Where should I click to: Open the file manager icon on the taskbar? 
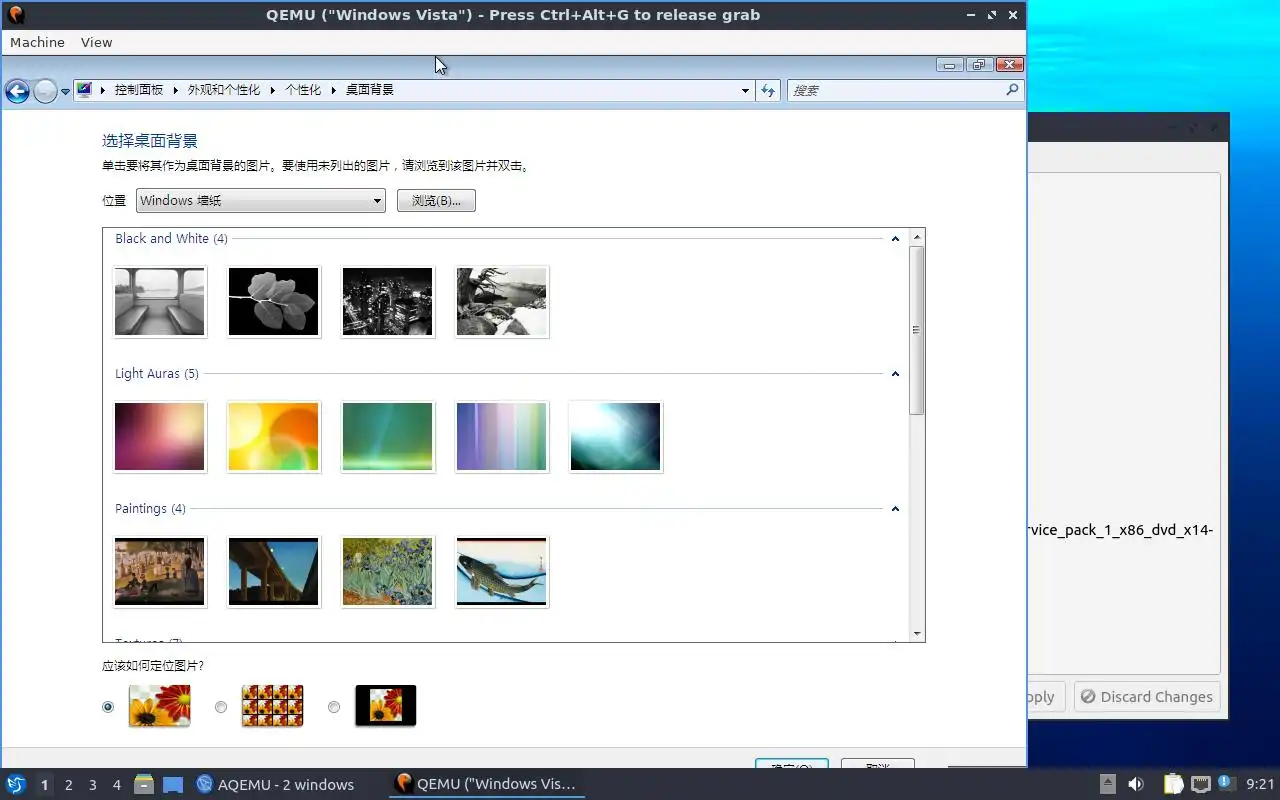tap(144, 785)
